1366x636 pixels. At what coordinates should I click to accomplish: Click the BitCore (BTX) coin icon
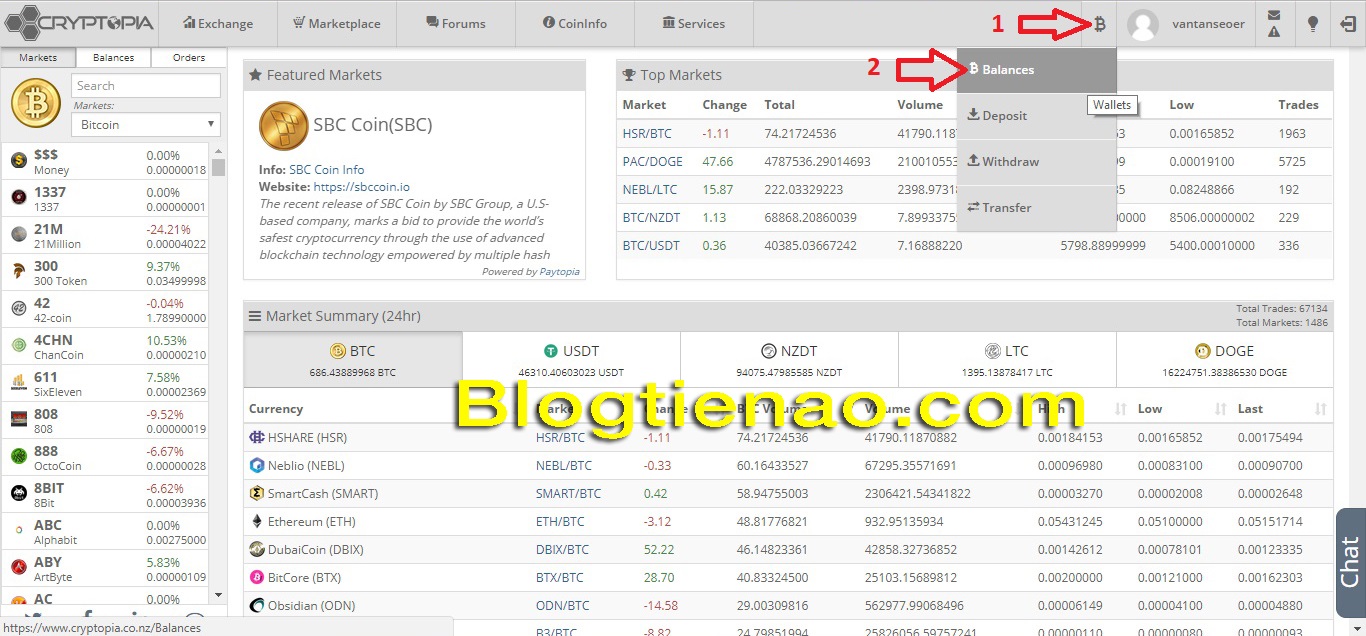pyautogui.click(x=257, y=577)
